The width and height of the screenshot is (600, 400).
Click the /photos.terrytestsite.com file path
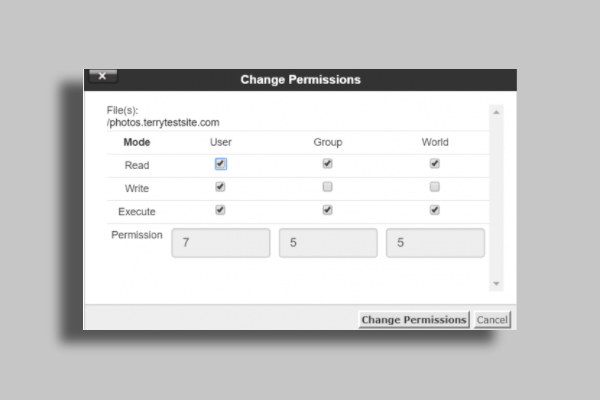pos(163,123)
